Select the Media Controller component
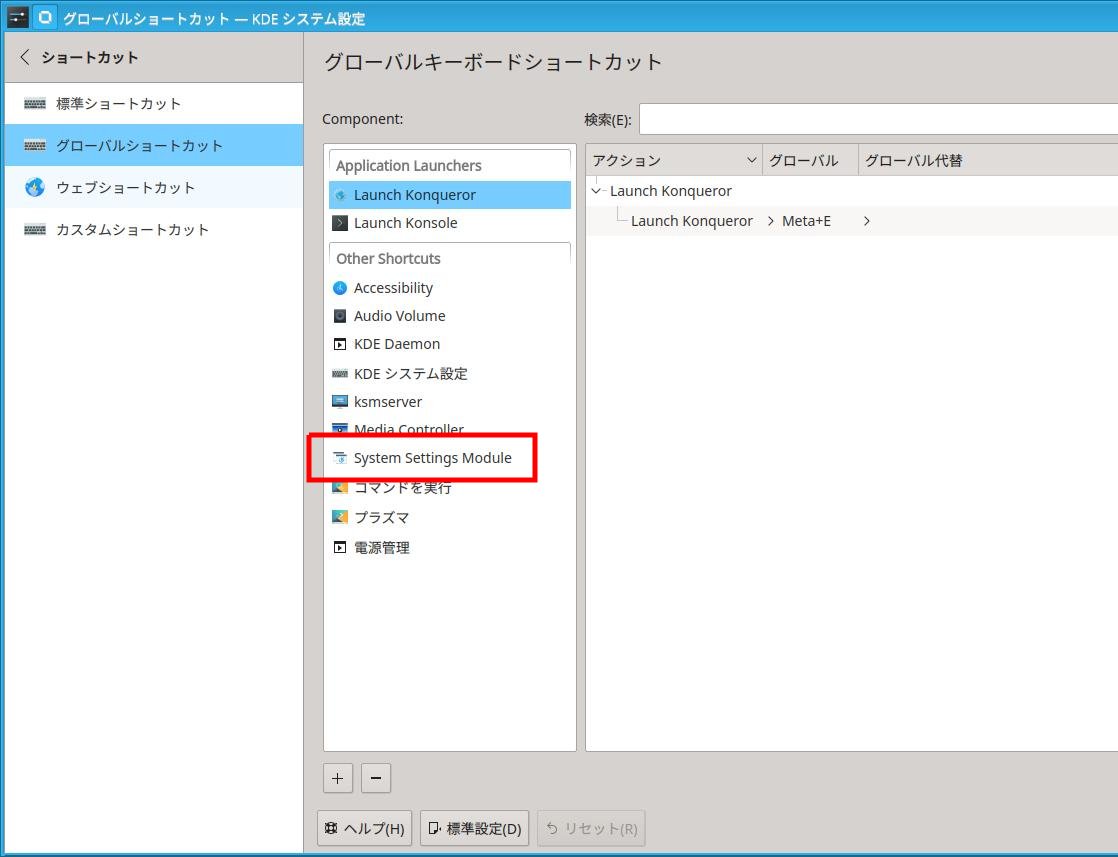 tap(450, 429)
